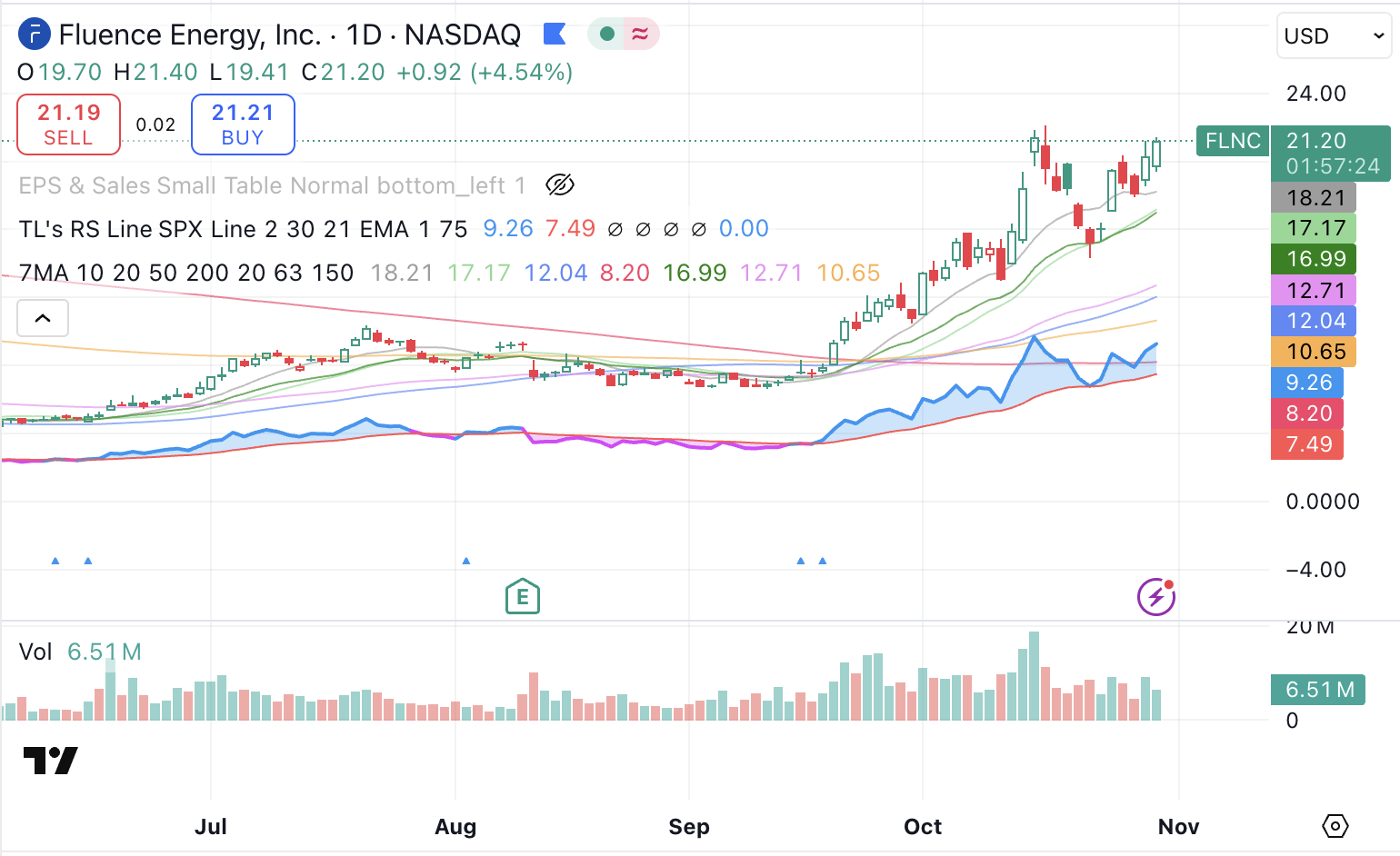
Task: Click the purple lightning bolt icon
Action: [1156, 597]
